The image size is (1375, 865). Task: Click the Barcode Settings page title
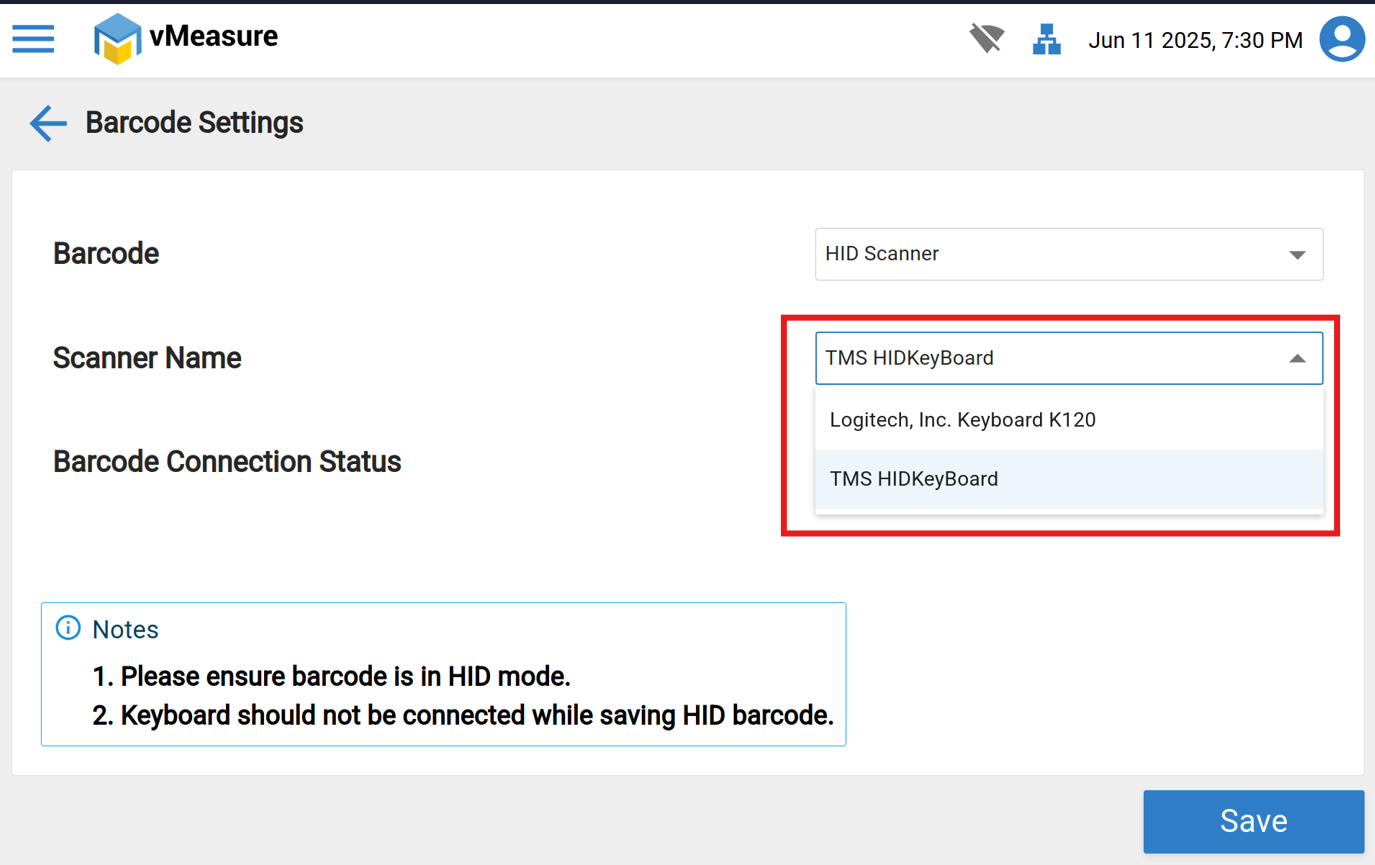coord(194,123)
